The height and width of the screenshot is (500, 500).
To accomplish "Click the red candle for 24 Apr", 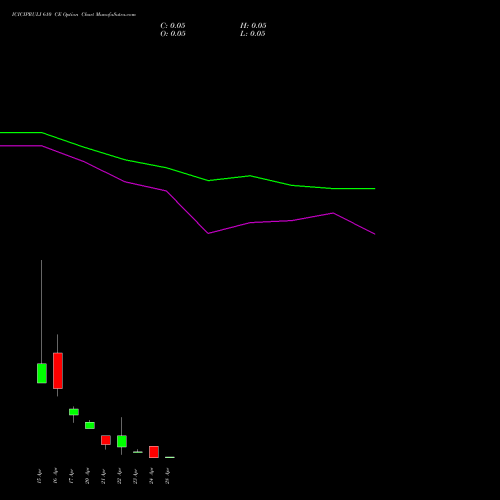I will 154,452.
